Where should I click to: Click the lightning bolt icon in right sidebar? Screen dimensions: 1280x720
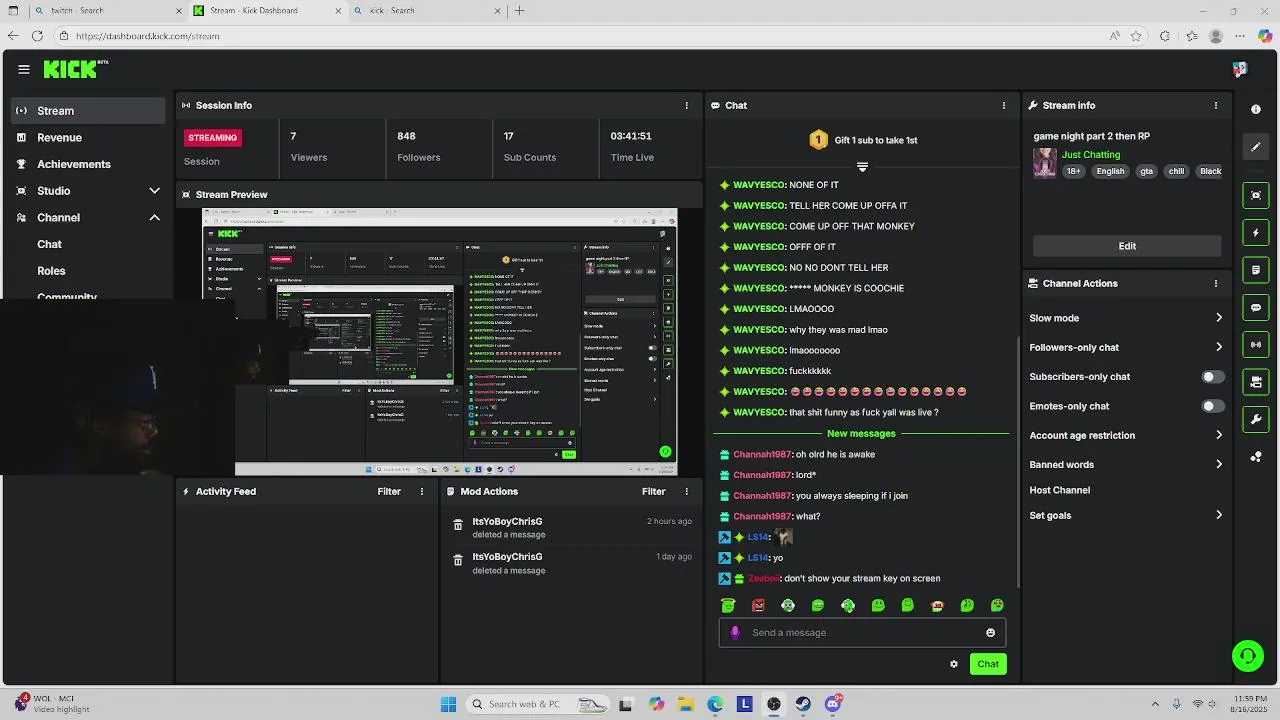tap(1256, 233)
